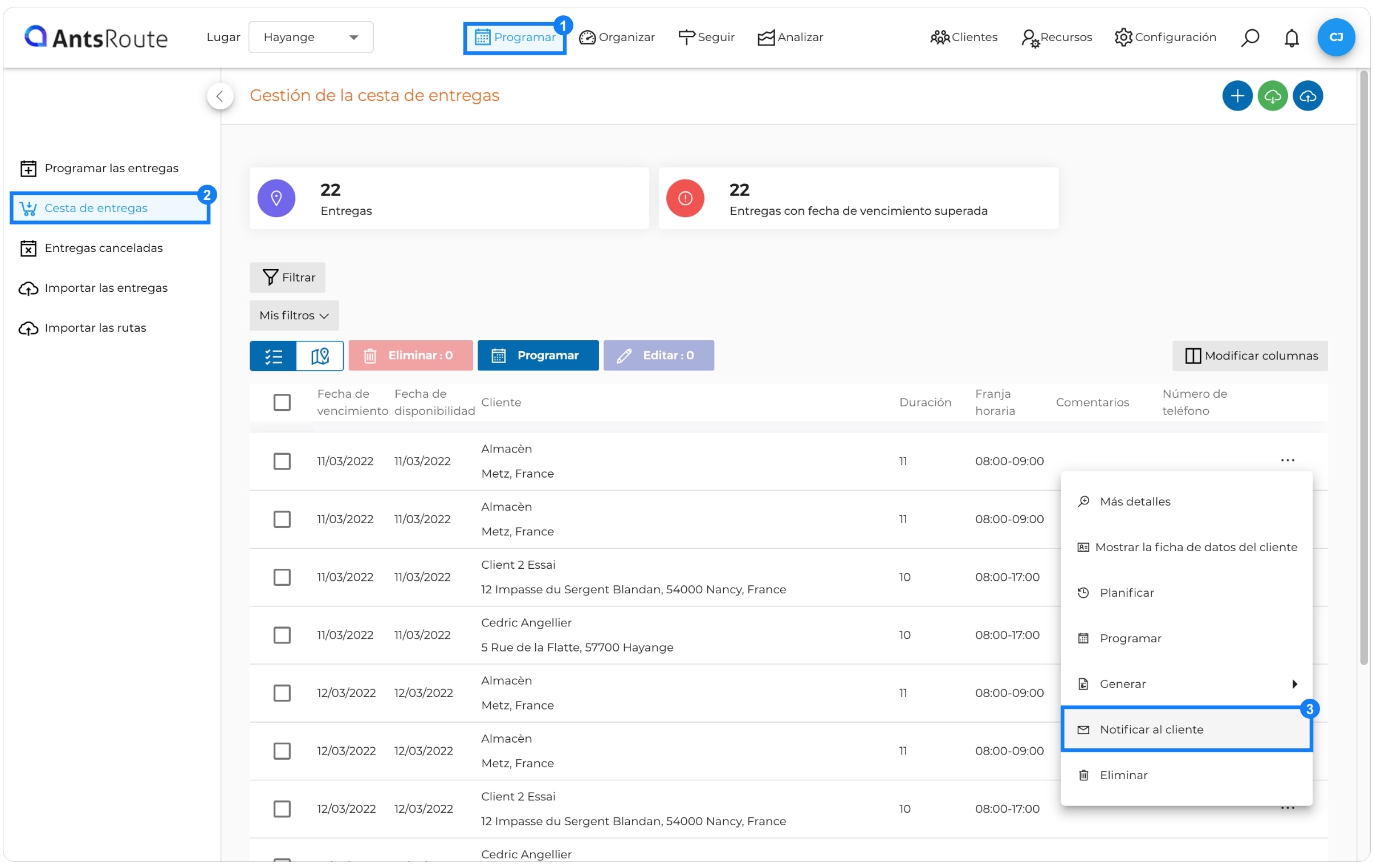Image resolution: width=1373 pixels, height=868 pixels.
Task: Open the search magnifier icon
Action: click(x=1249, y=38)
